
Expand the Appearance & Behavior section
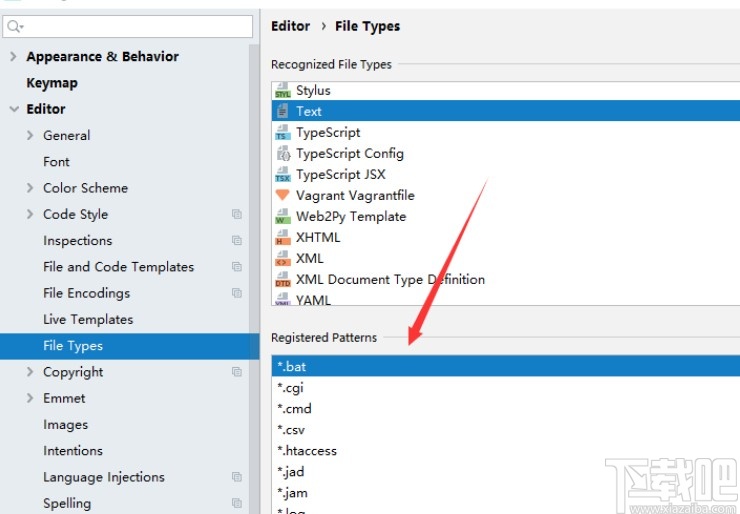[x=13, y=57]
